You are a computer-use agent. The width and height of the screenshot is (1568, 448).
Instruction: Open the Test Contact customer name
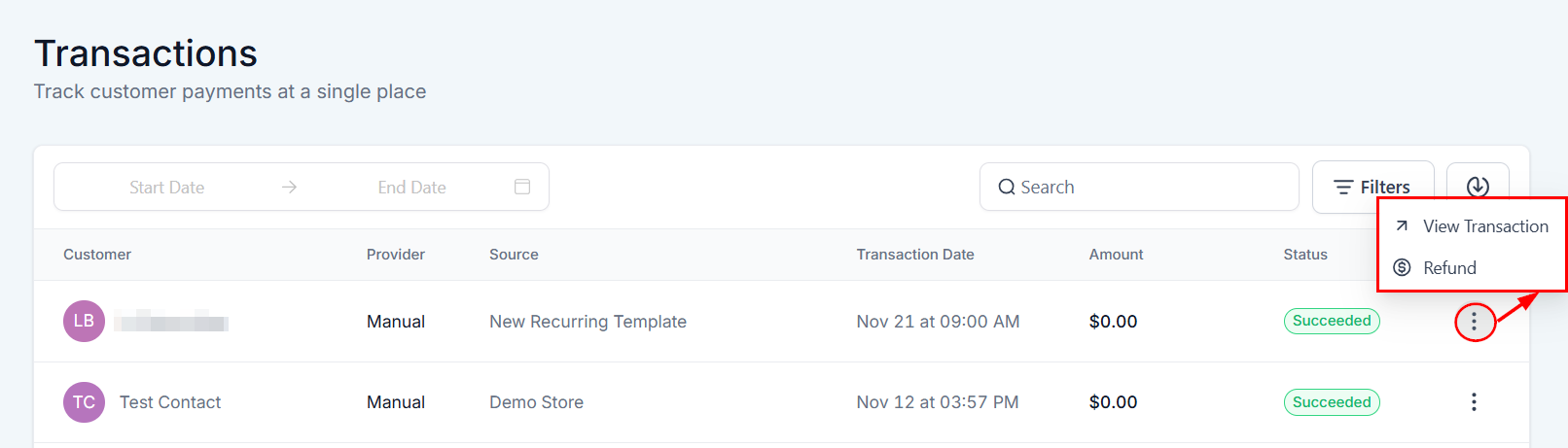pyautogui.click(x=170, y=402)
